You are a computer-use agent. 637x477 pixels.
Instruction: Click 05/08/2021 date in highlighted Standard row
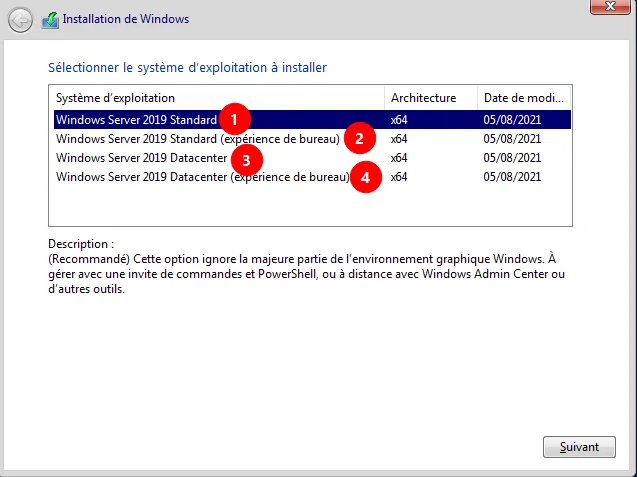tap(512, 119)
